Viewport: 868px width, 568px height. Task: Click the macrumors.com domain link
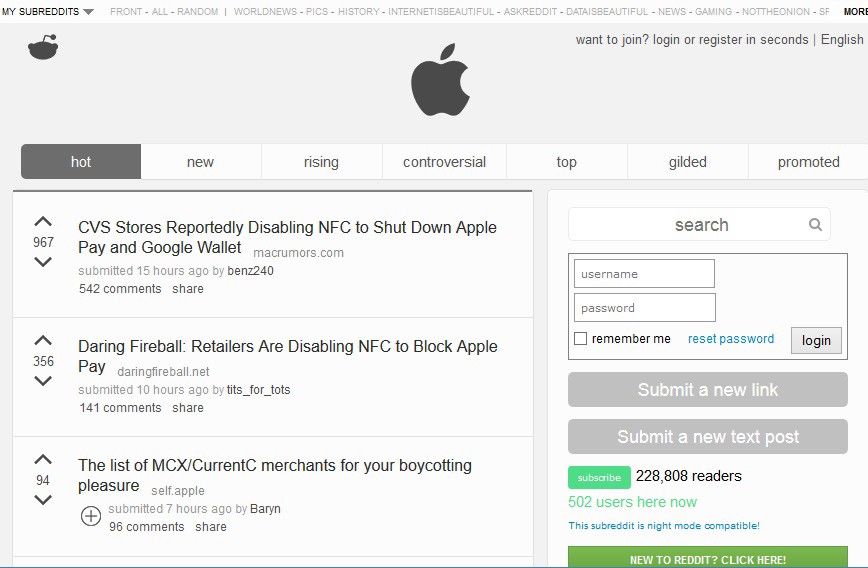point(298,253)
